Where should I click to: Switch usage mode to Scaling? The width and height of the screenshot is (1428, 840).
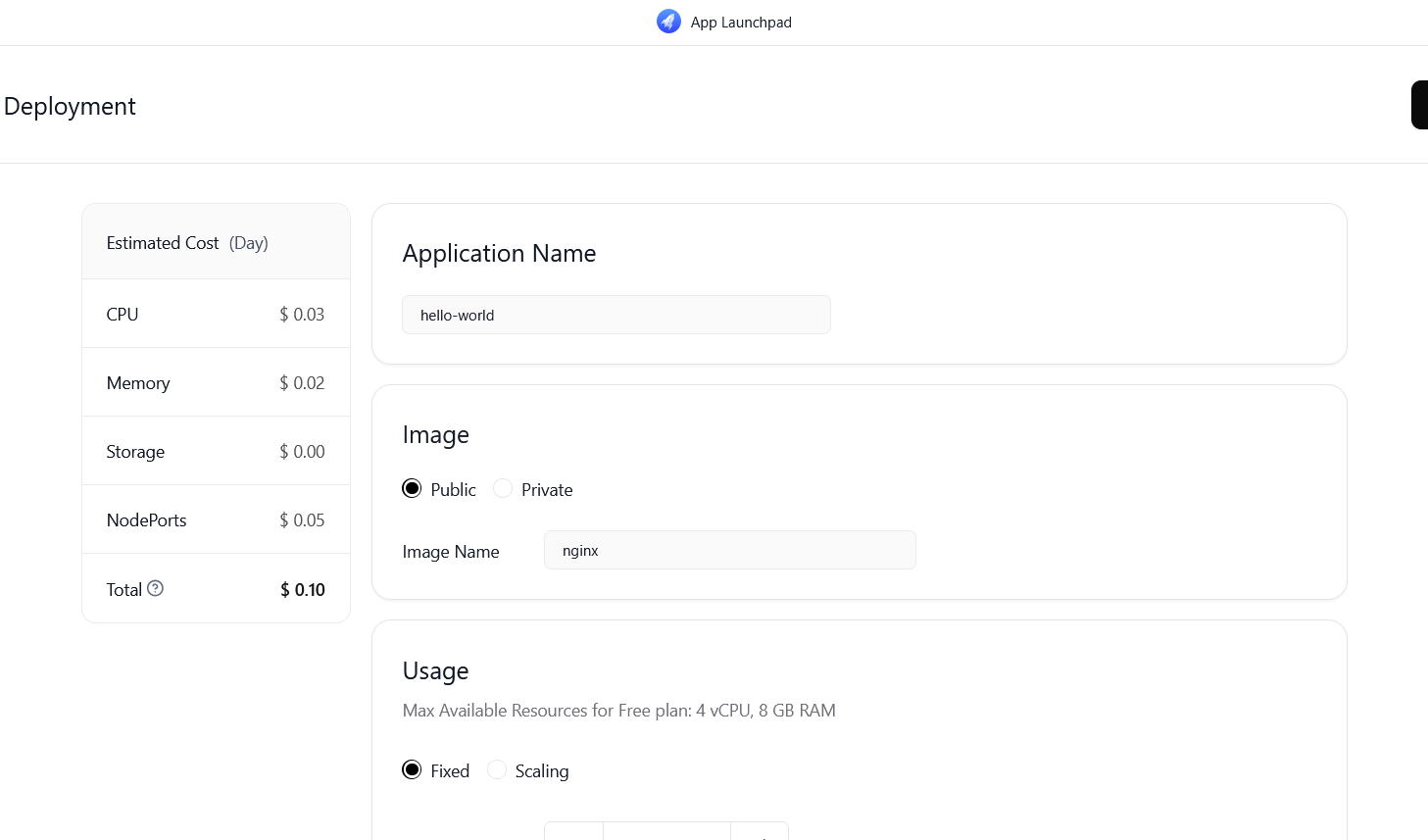pos(497,769)
